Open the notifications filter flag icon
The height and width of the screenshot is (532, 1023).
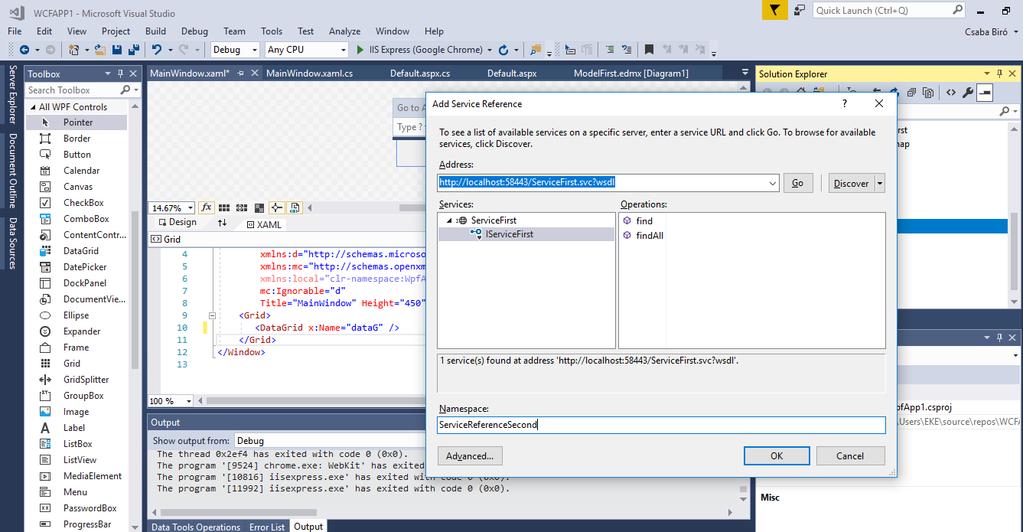[x=774, y=10]
